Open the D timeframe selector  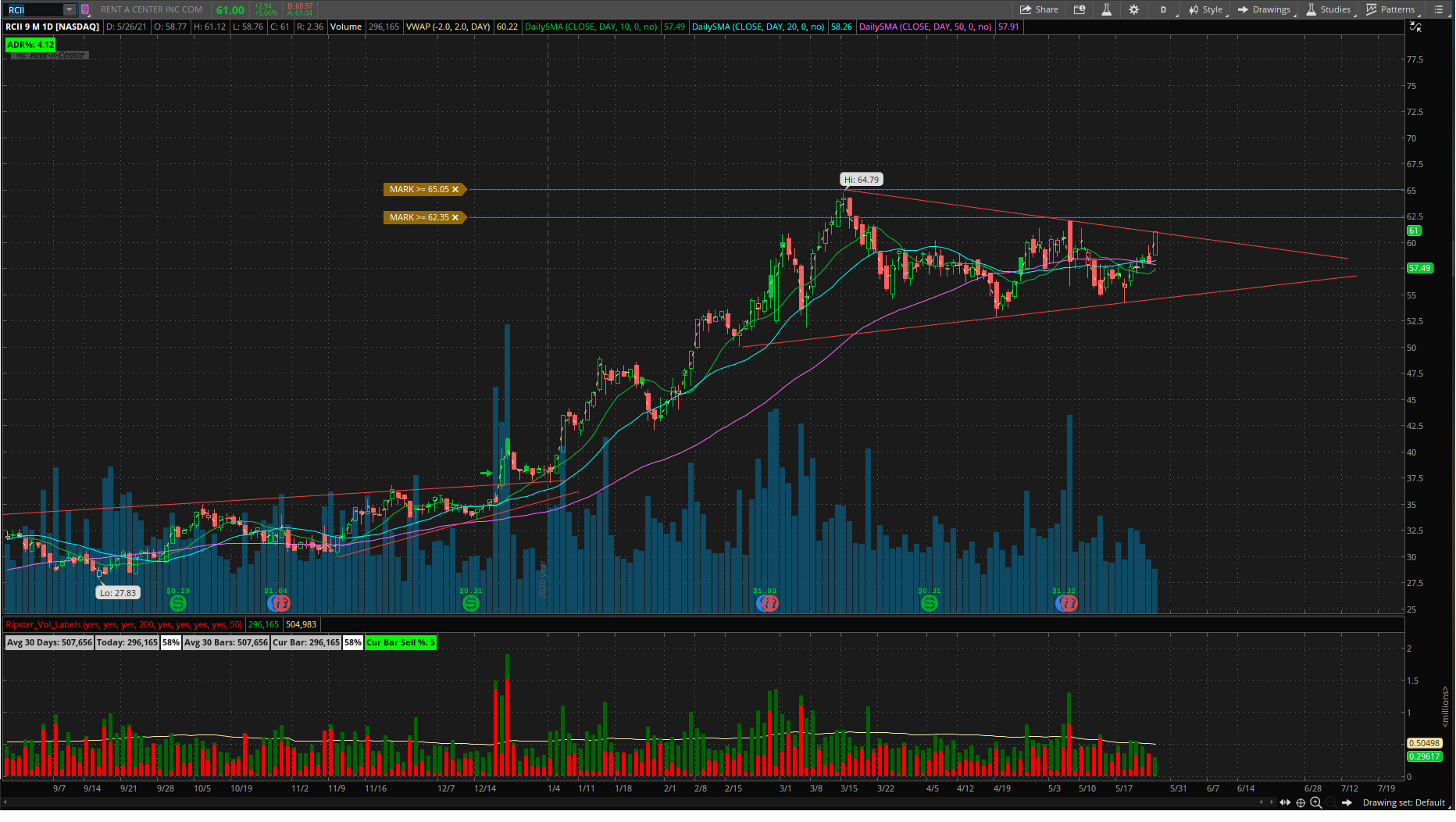click(x=1163, y=9)
